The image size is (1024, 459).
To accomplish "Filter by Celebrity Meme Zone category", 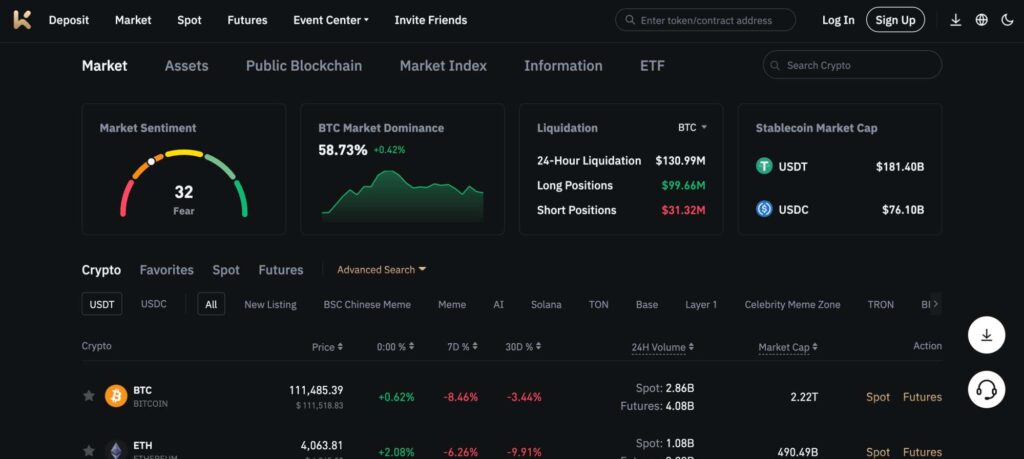I will (792, 304).
